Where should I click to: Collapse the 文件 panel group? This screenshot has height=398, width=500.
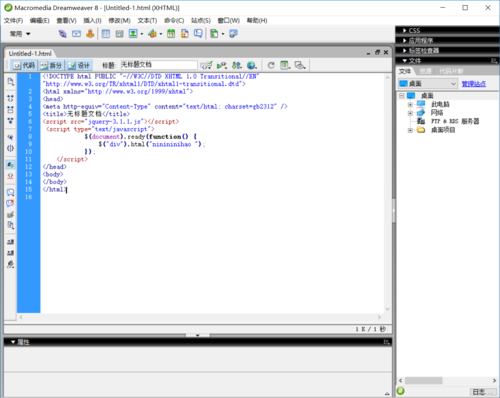point(404,61)
